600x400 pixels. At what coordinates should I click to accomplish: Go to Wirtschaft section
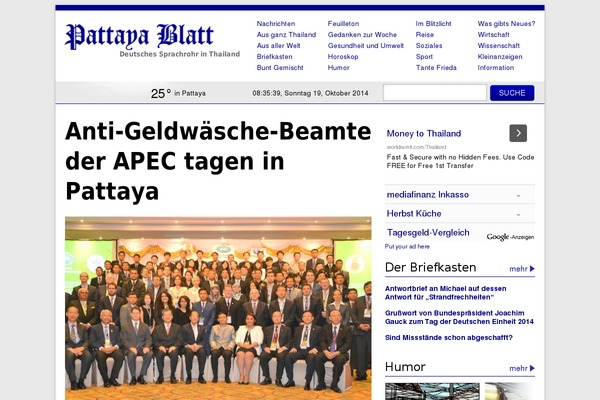pos(493,34)
